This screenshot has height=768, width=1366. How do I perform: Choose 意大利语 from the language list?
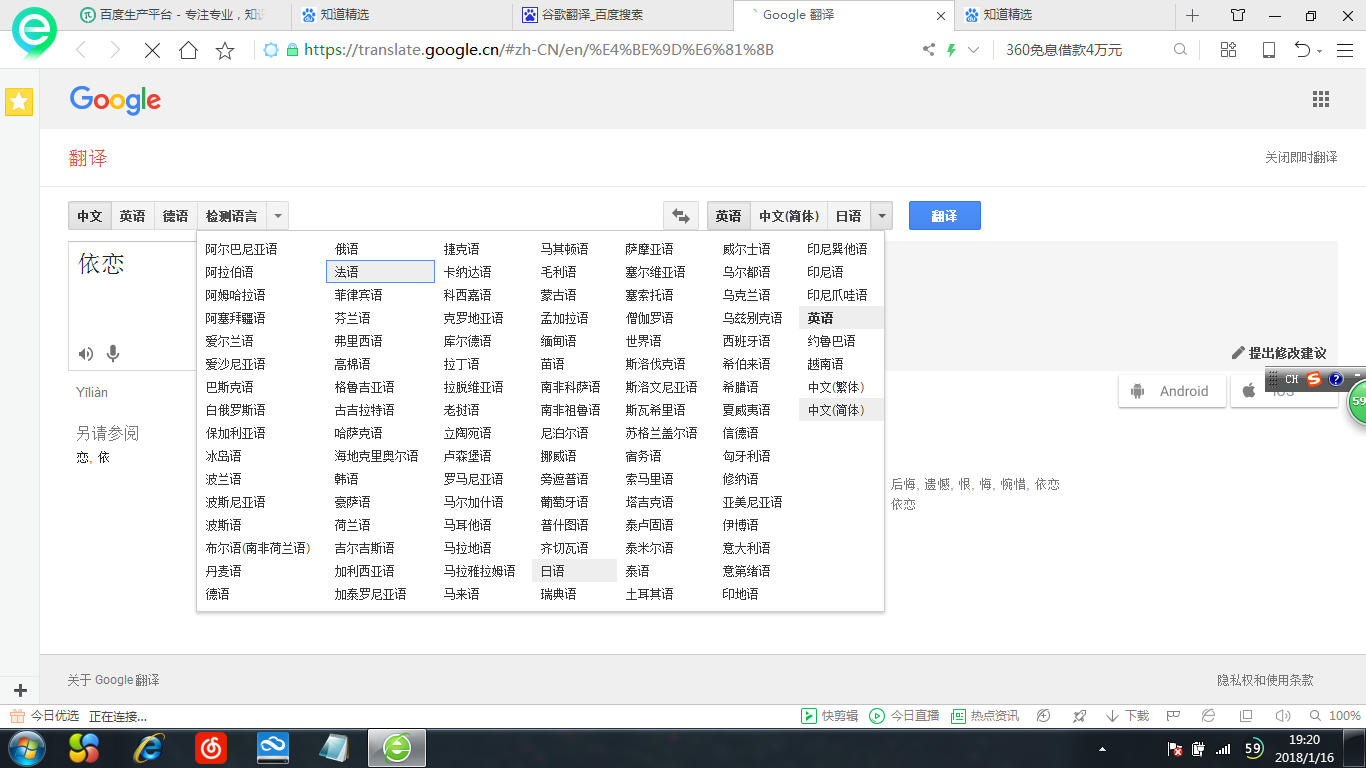point(746,548)
